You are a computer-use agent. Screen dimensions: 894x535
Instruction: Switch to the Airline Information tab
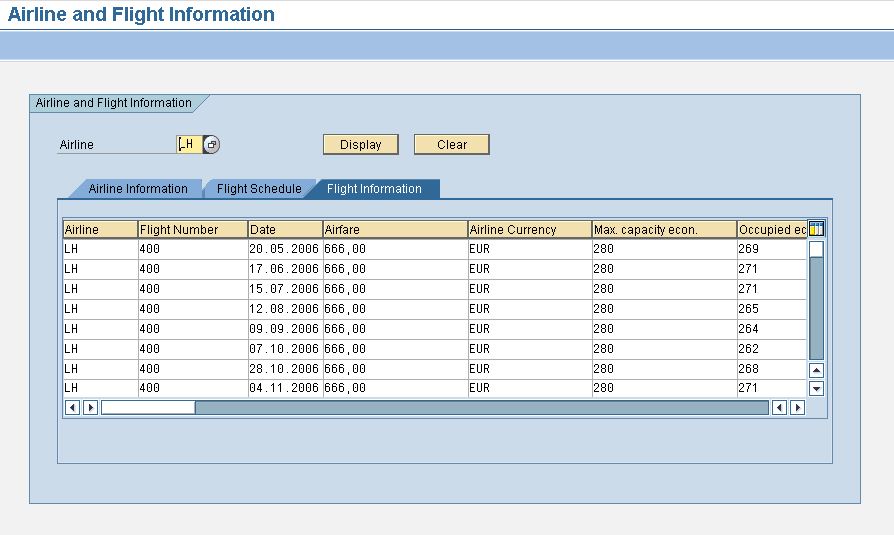pyautogui.click(x=137, y=189)
